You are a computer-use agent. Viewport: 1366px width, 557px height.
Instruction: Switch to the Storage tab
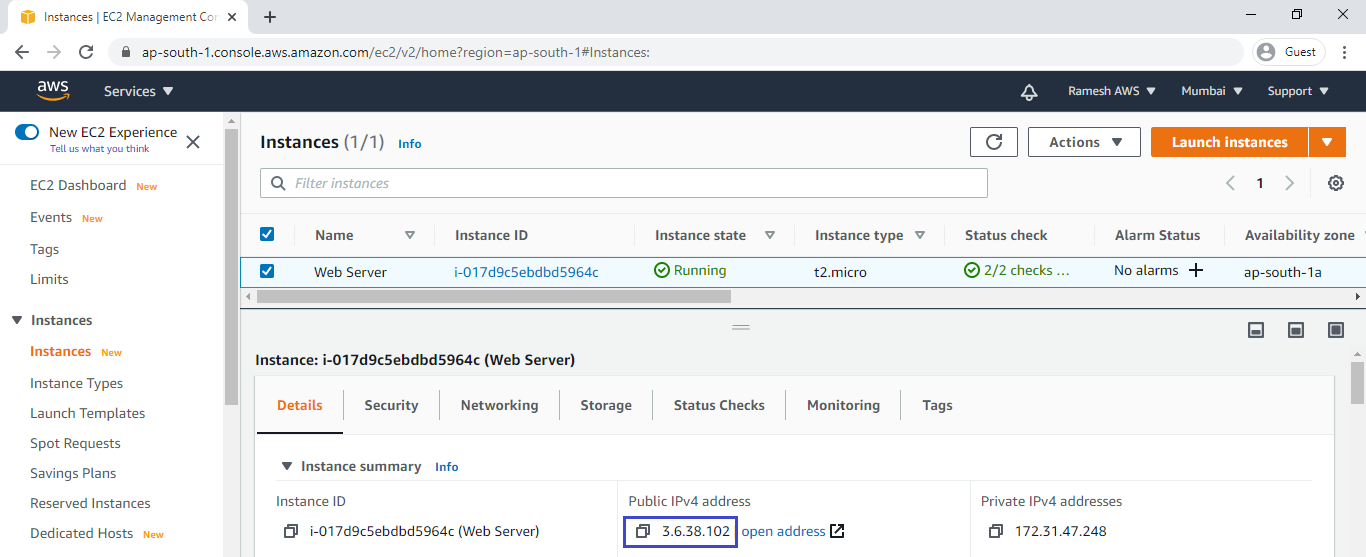coord(606,405)
